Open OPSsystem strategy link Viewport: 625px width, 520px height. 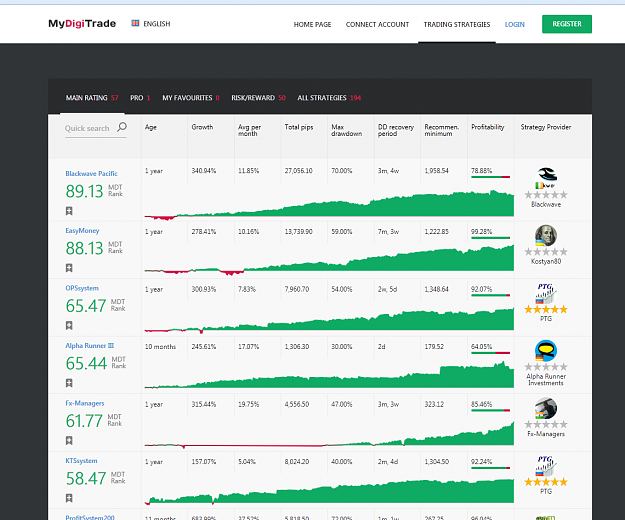pyautogui.click(x=82, y=288)
